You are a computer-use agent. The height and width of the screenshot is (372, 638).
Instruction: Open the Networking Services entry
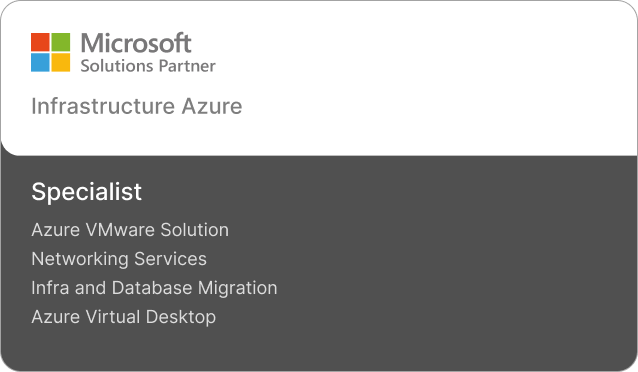pyautogui.click(x=119, y=259)
